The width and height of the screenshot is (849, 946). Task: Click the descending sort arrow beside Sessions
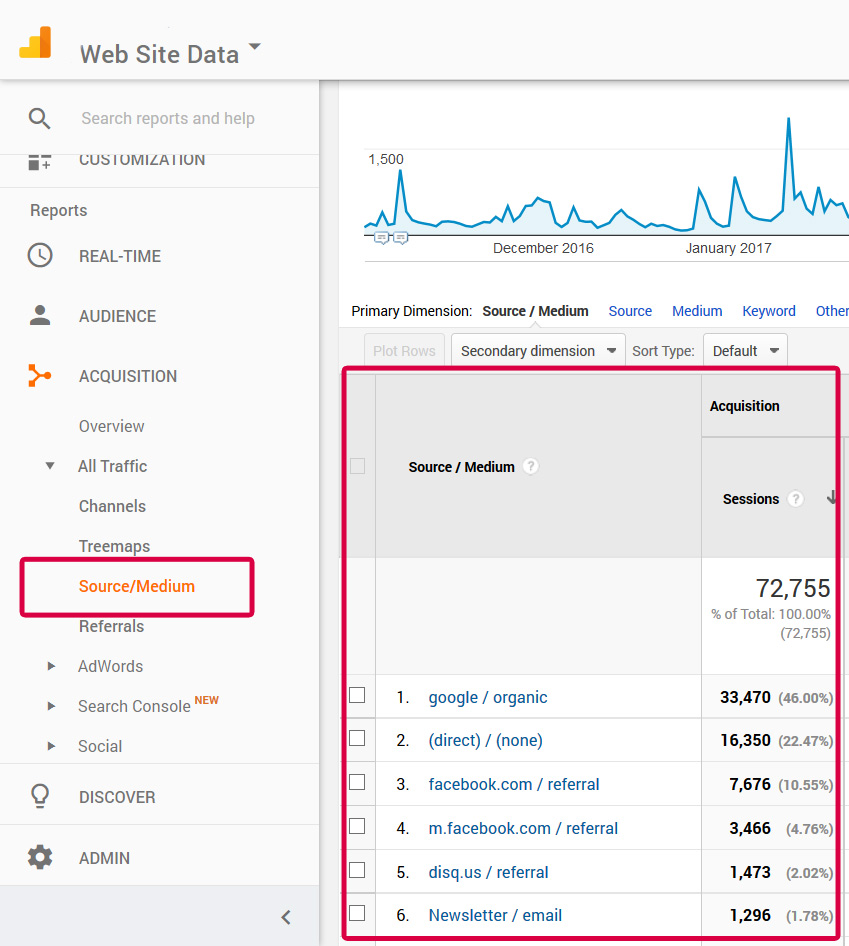coord(833,499)
